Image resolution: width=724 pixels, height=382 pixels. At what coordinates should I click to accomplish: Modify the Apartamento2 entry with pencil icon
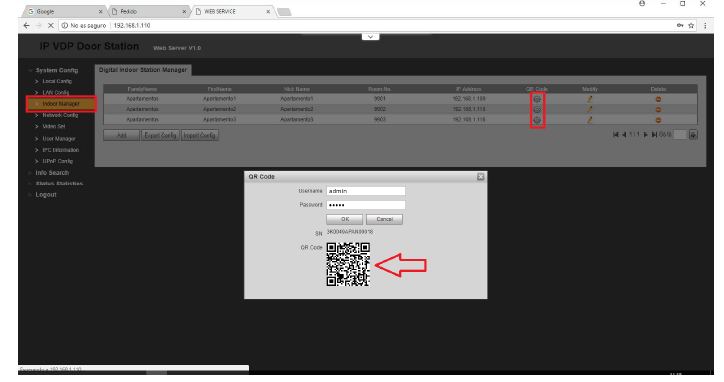pos(590,109)
